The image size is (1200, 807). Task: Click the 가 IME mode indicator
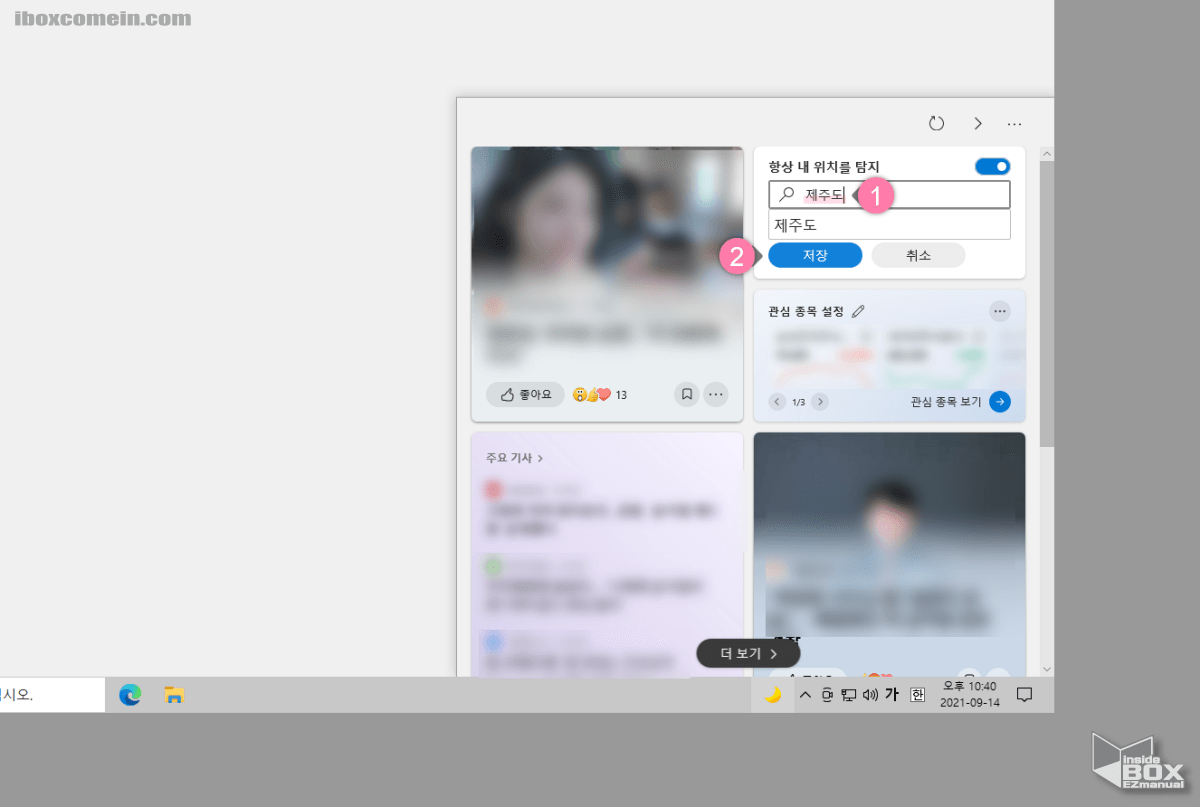[x=892, y=694]
